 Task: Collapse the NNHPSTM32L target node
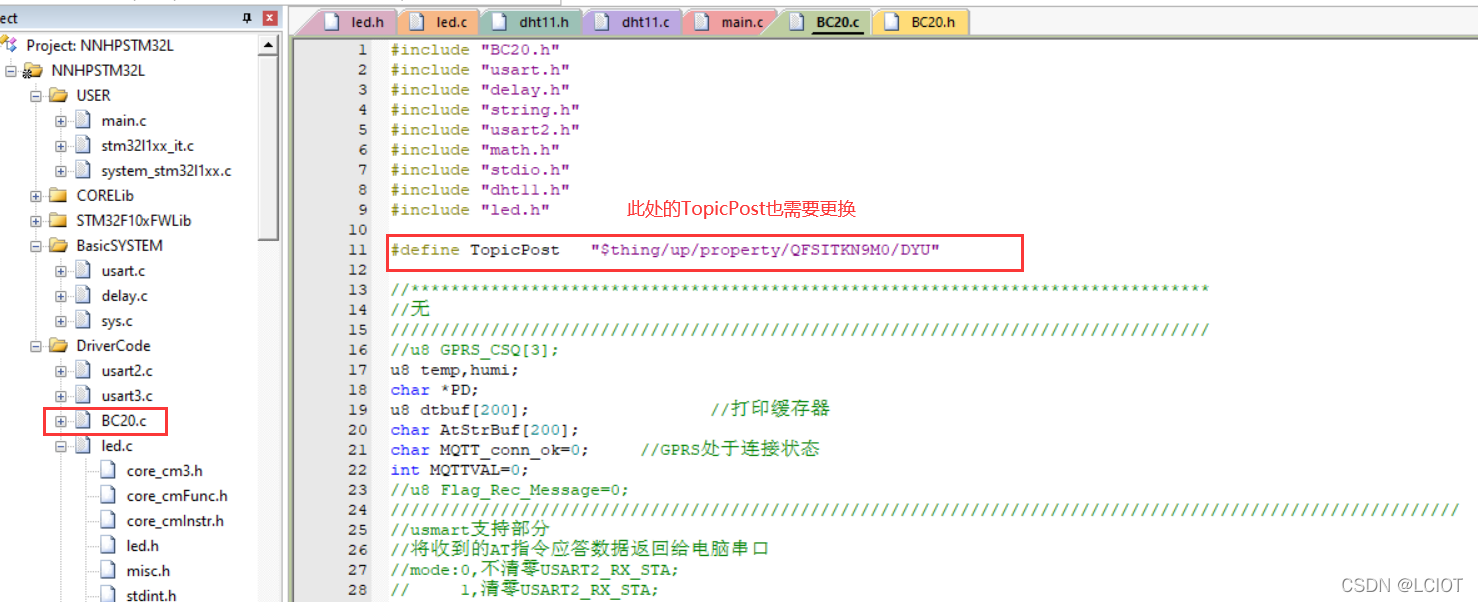tap(11, 71)
